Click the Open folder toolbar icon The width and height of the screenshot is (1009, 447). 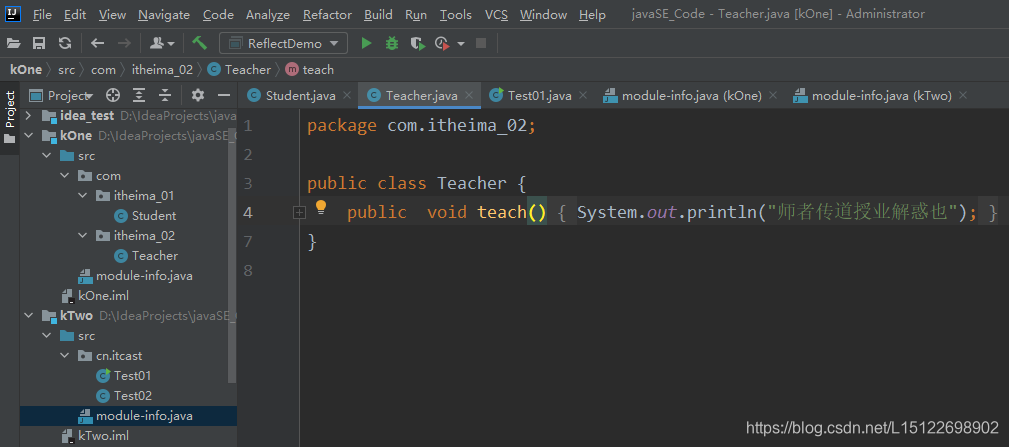pyautogui.click(x=14, y=43)
